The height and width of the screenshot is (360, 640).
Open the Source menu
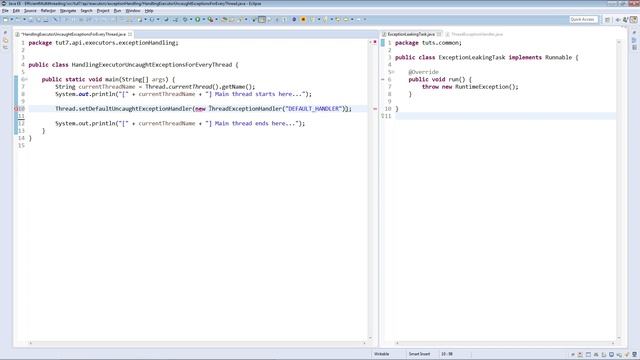[30, 11]
